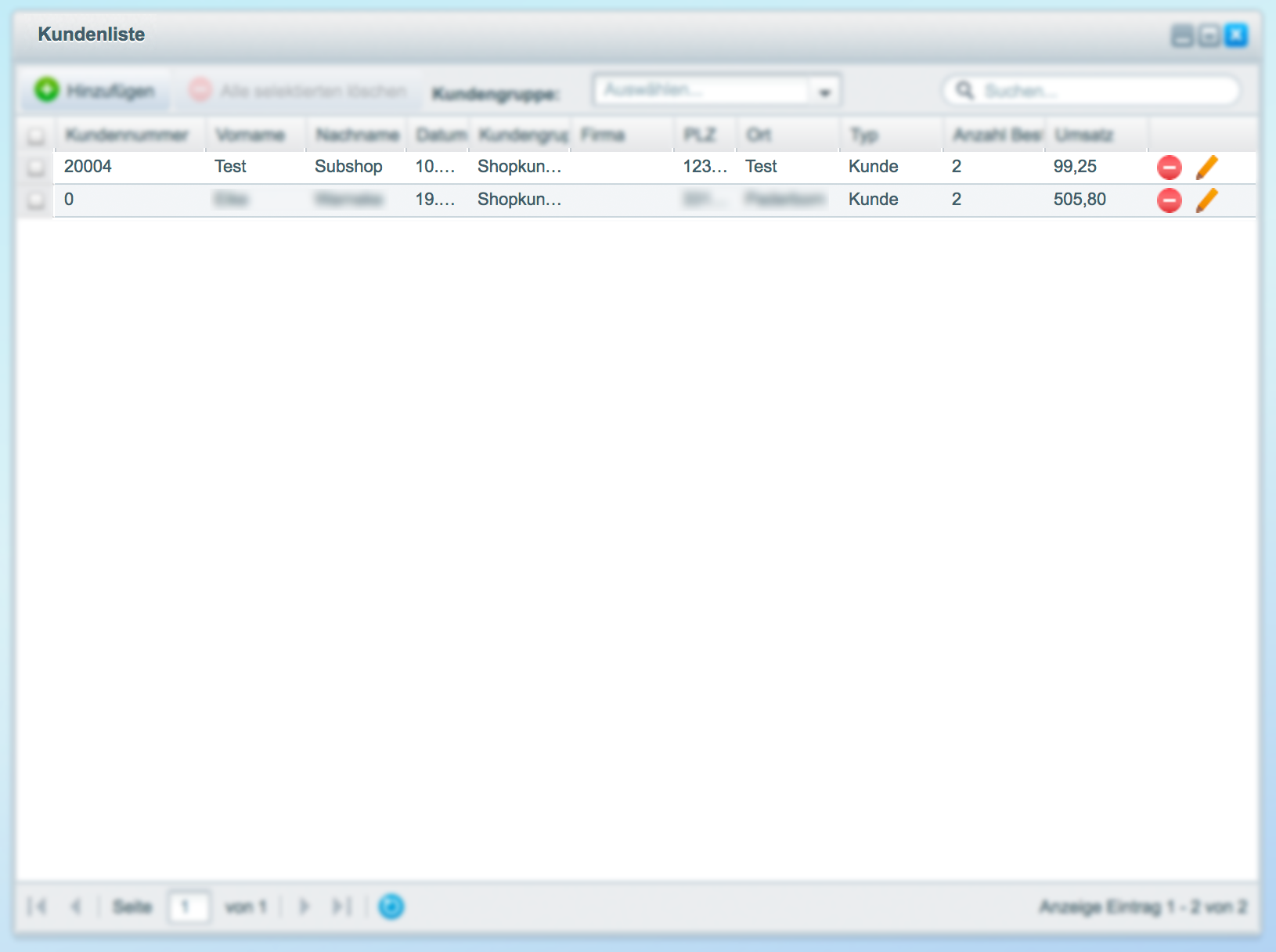Select the Umsatz cell '505,80'
This screenshot has width=1276, height=952.
[1080, 199]
